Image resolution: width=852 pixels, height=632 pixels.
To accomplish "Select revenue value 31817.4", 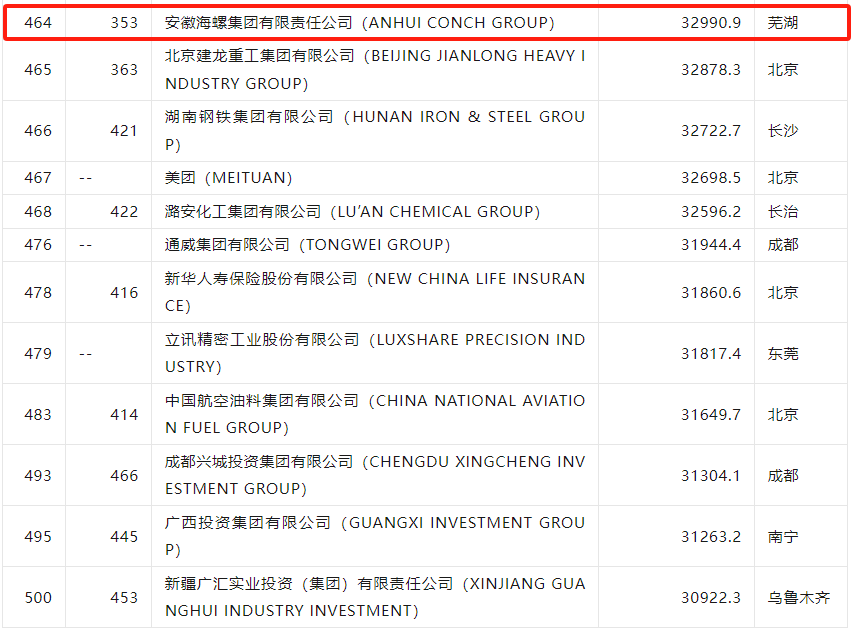I will point(711,354).
